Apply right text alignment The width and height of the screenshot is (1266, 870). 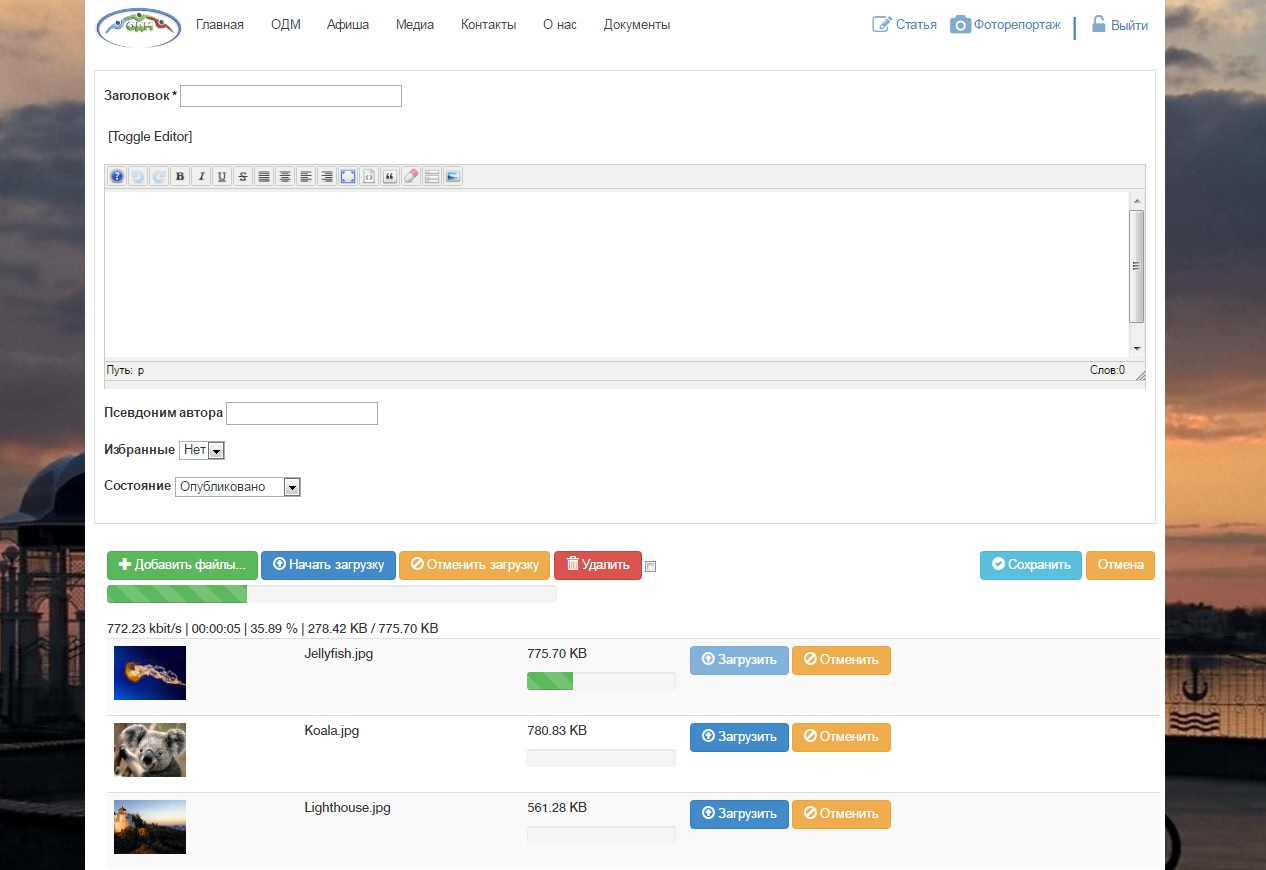click(x=327, y=176)
